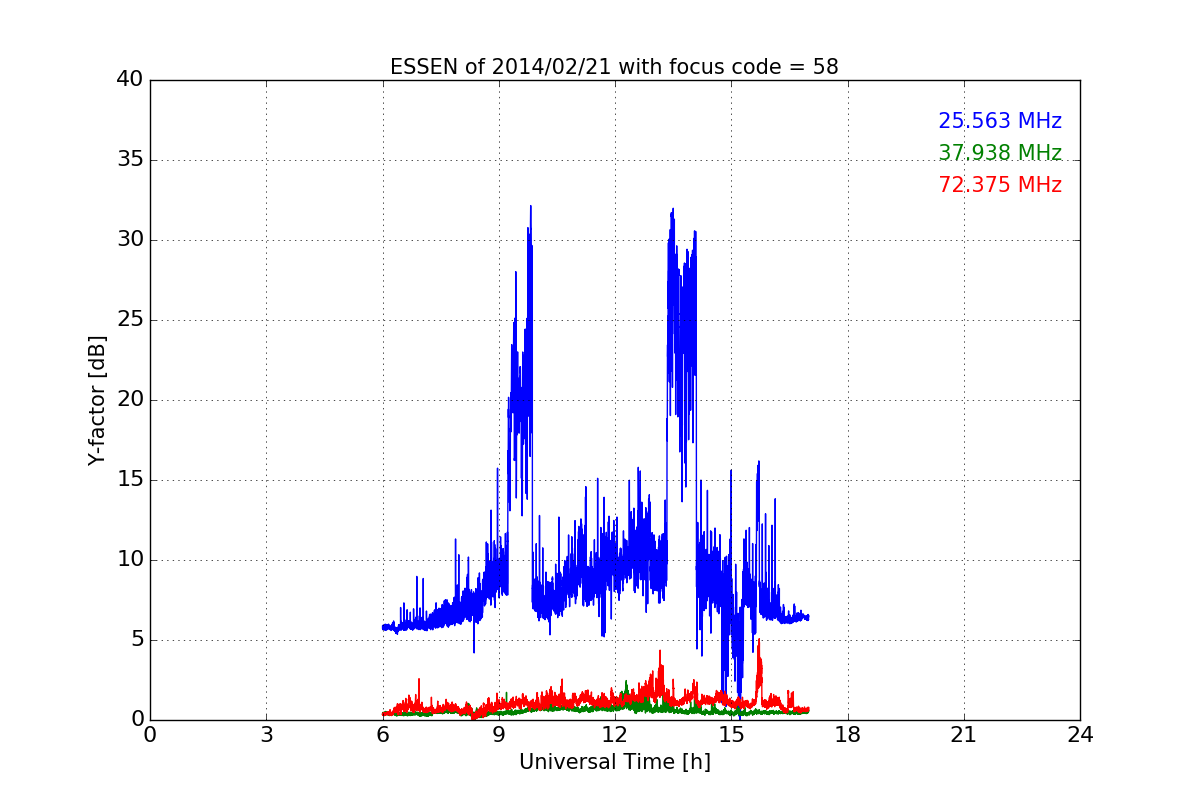Select the blue 25.563 MHz legend label

tap(1000, 121)
